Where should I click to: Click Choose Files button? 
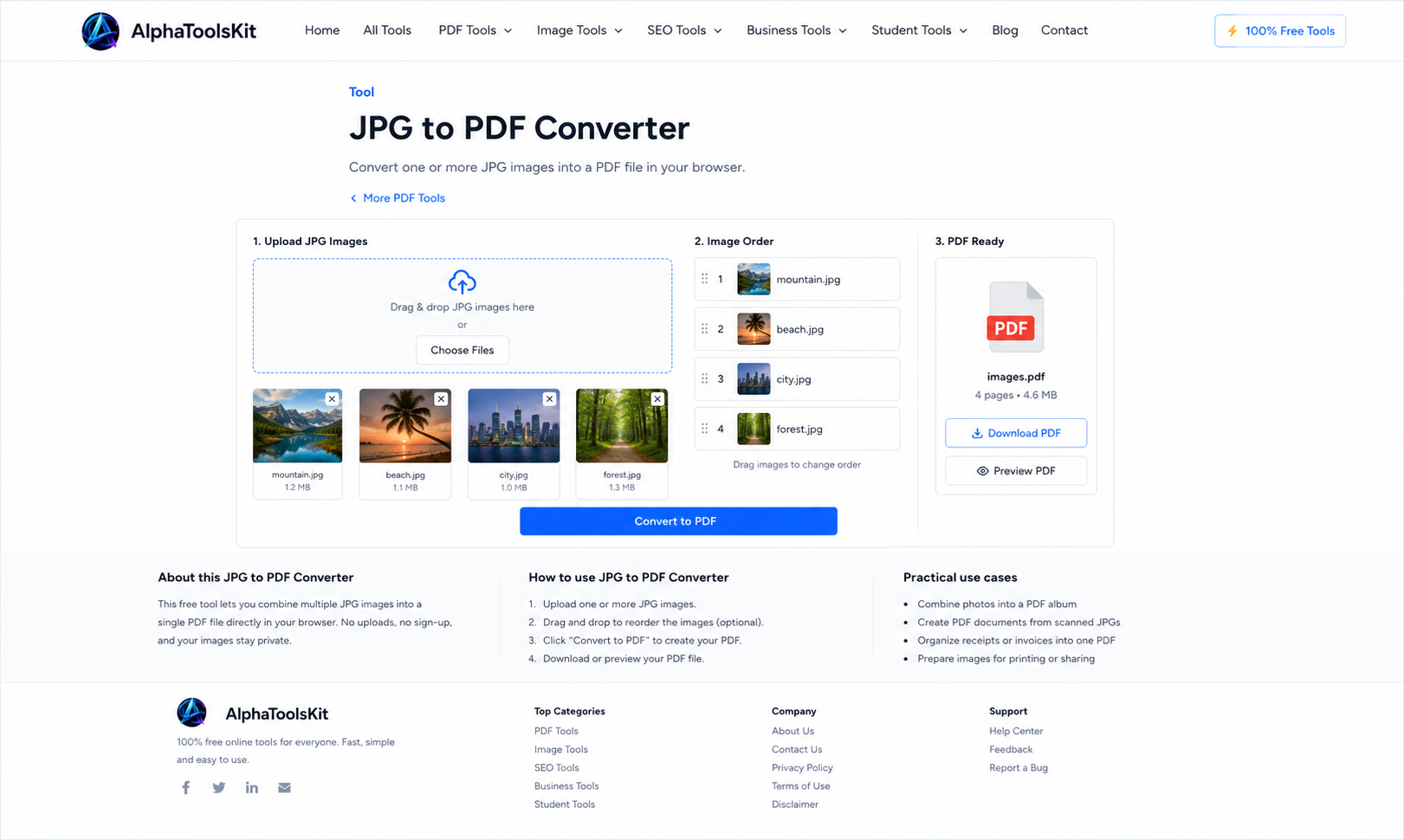tap(463, 350)
